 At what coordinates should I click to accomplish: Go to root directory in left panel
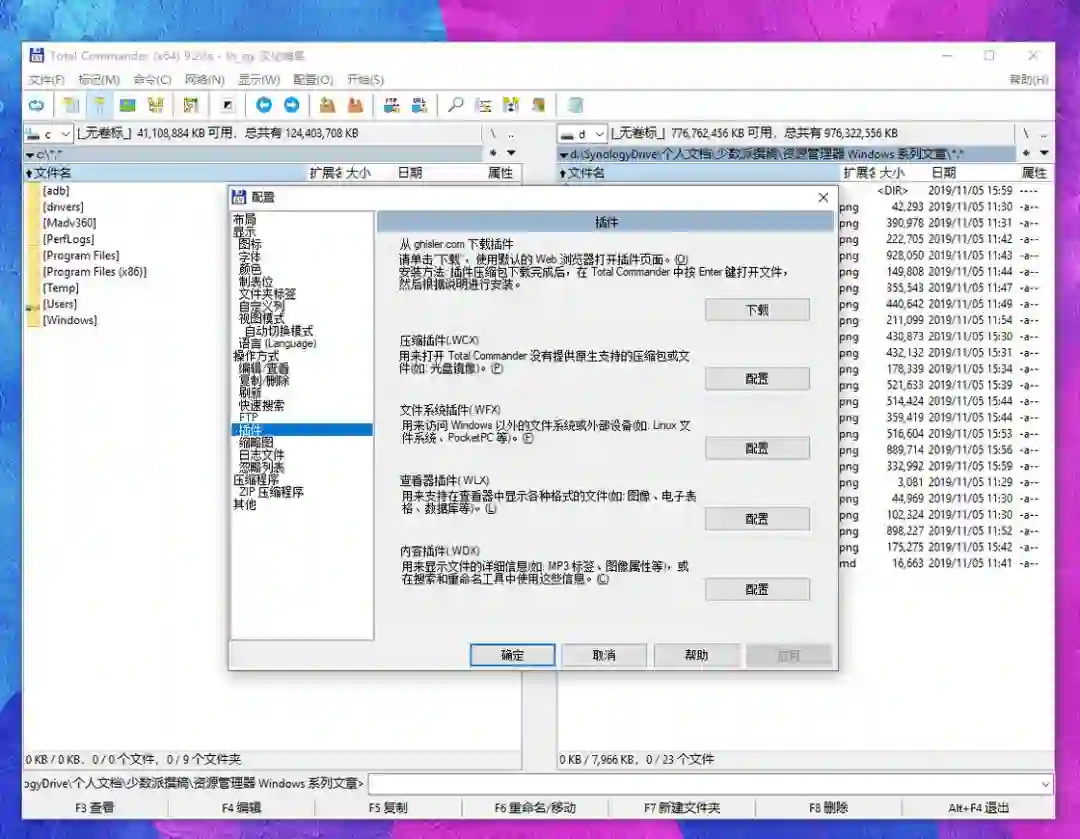[x=493, y=134]
